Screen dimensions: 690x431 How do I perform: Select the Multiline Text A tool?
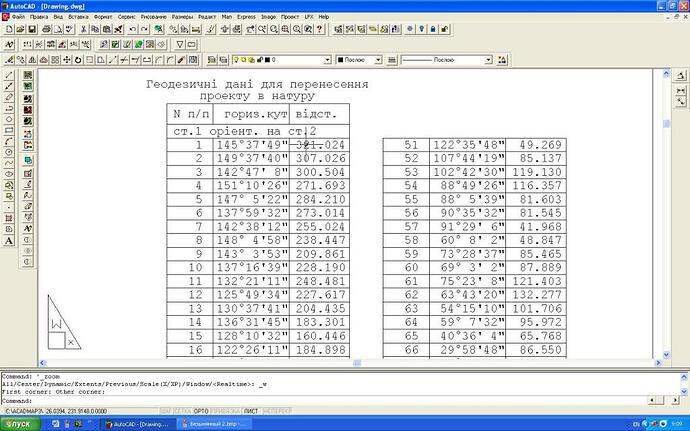click(x=9, y=241)
